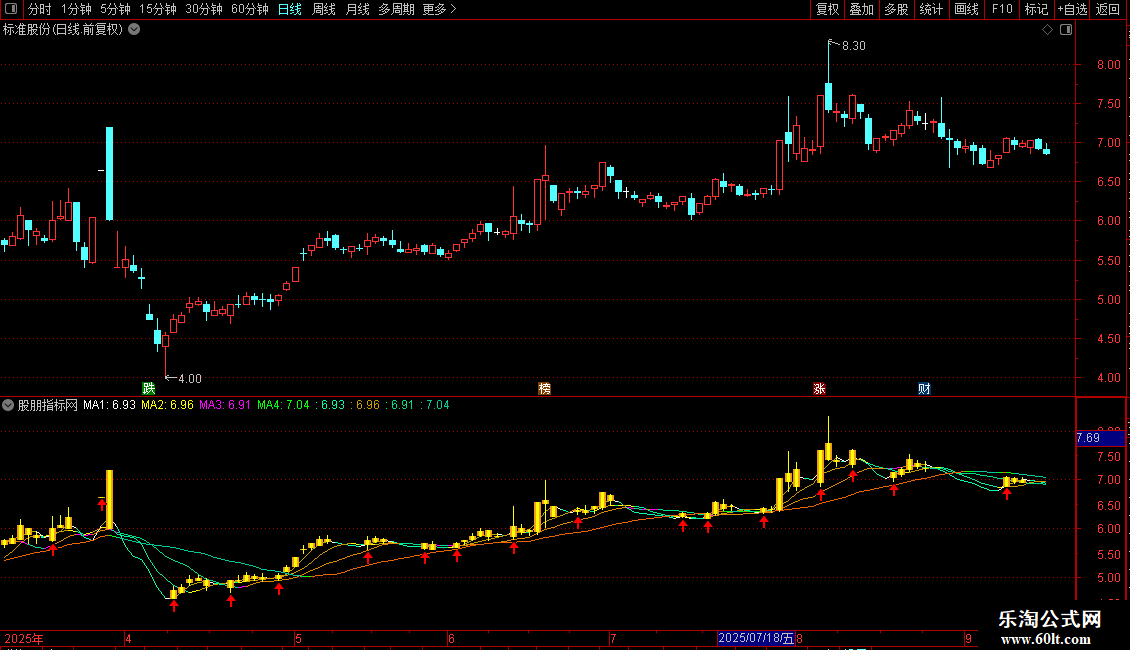Viewport: 1130px width, 650px height.
Task: Switch to 周线 weekly chart
Action: (324, 9)
